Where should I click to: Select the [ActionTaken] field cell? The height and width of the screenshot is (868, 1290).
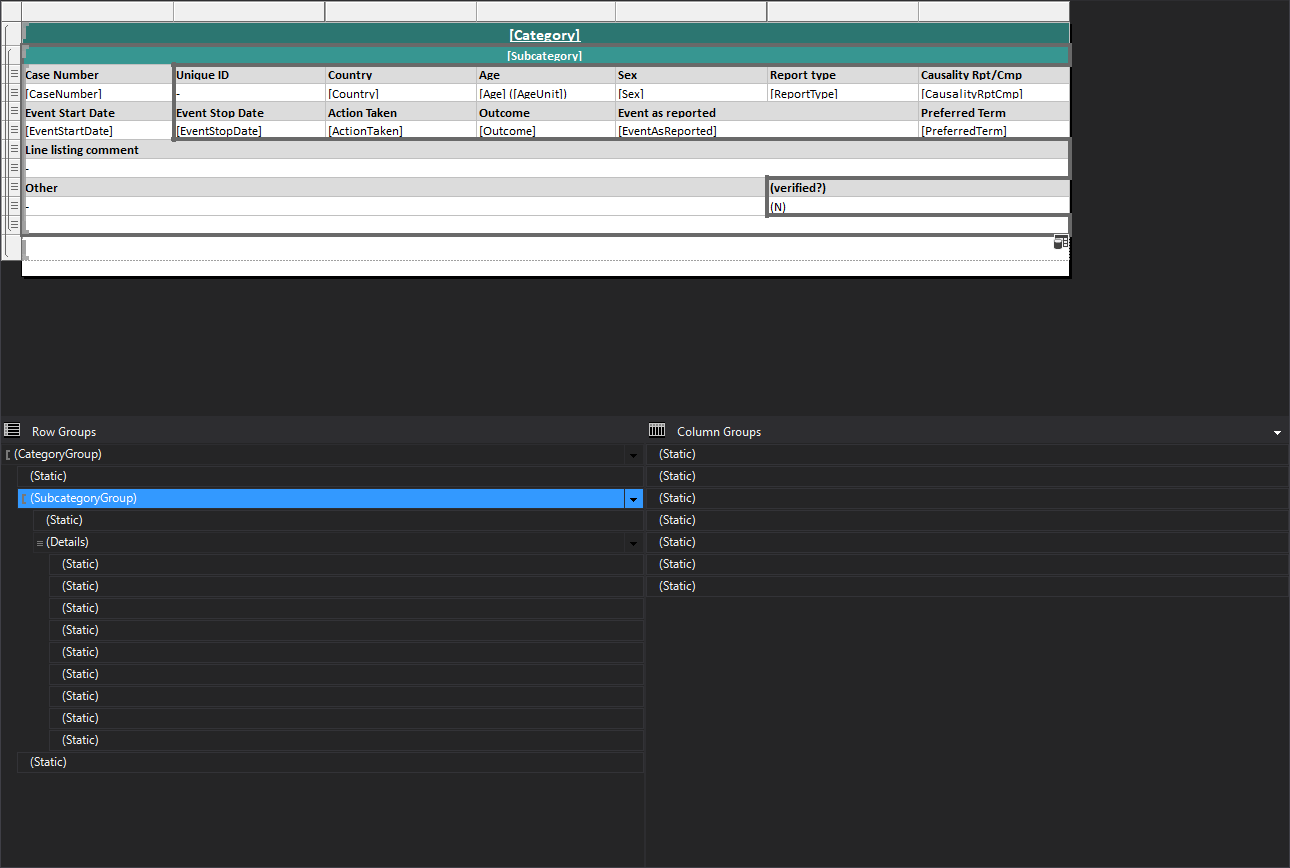(x=401, y=130)
